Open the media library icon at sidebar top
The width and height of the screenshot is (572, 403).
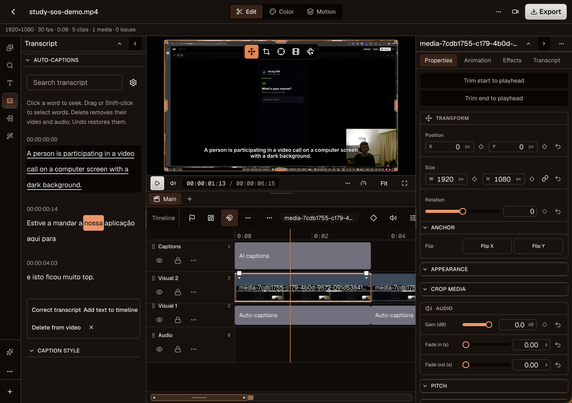(x=10, y=48)
